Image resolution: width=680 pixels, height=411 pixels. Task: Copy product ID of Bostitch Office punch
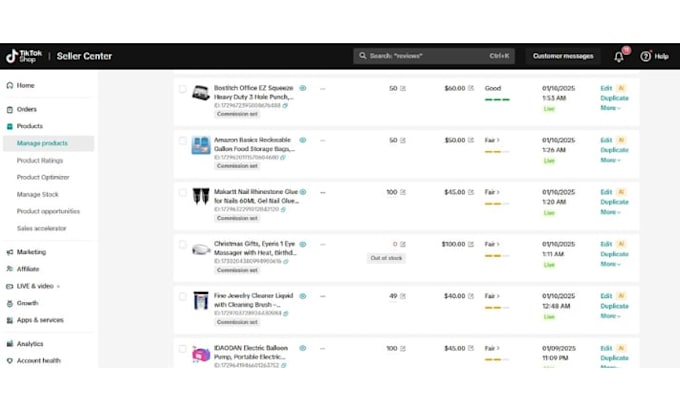point(285,105)
